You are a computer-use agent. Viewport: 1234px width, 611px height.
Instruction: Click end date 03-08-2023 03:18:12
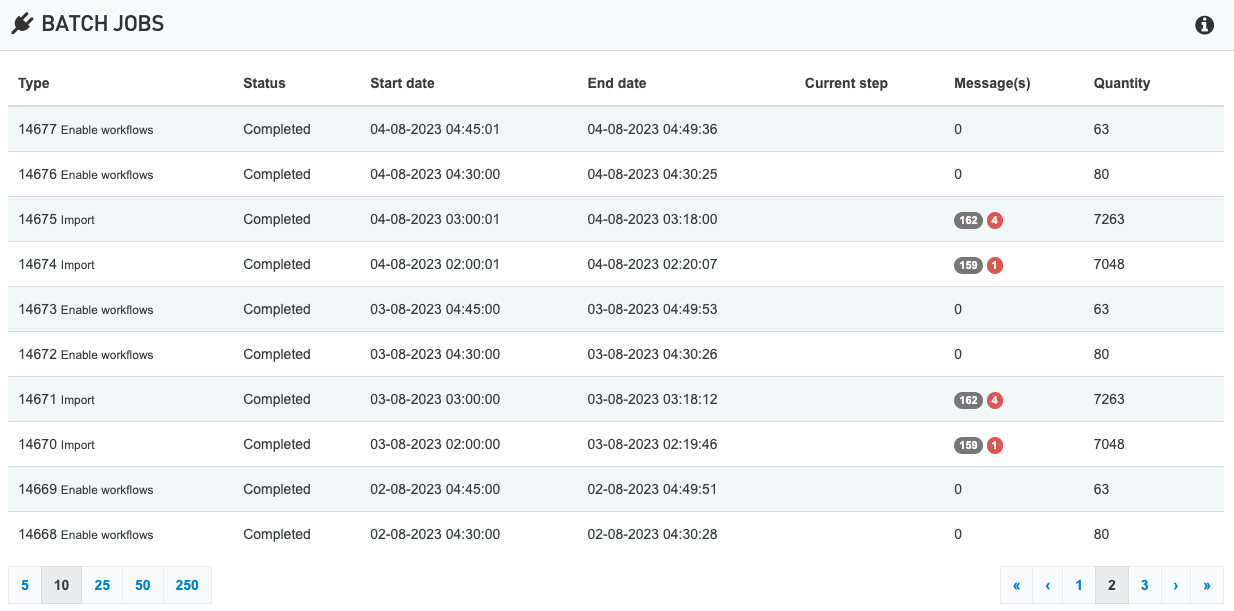coord(652,399)
